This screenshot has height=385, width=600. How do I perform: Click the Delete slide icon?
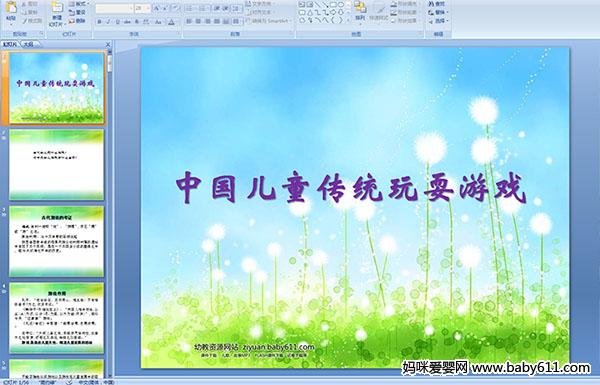coord(72,21)
